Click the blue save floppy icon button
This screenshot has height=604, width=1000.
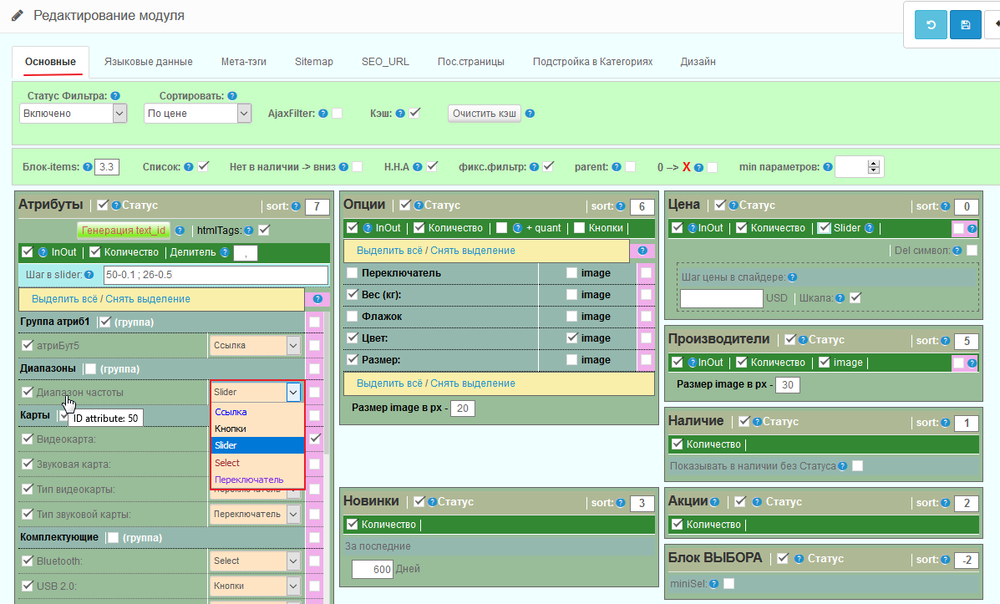(x=965, y=25)
